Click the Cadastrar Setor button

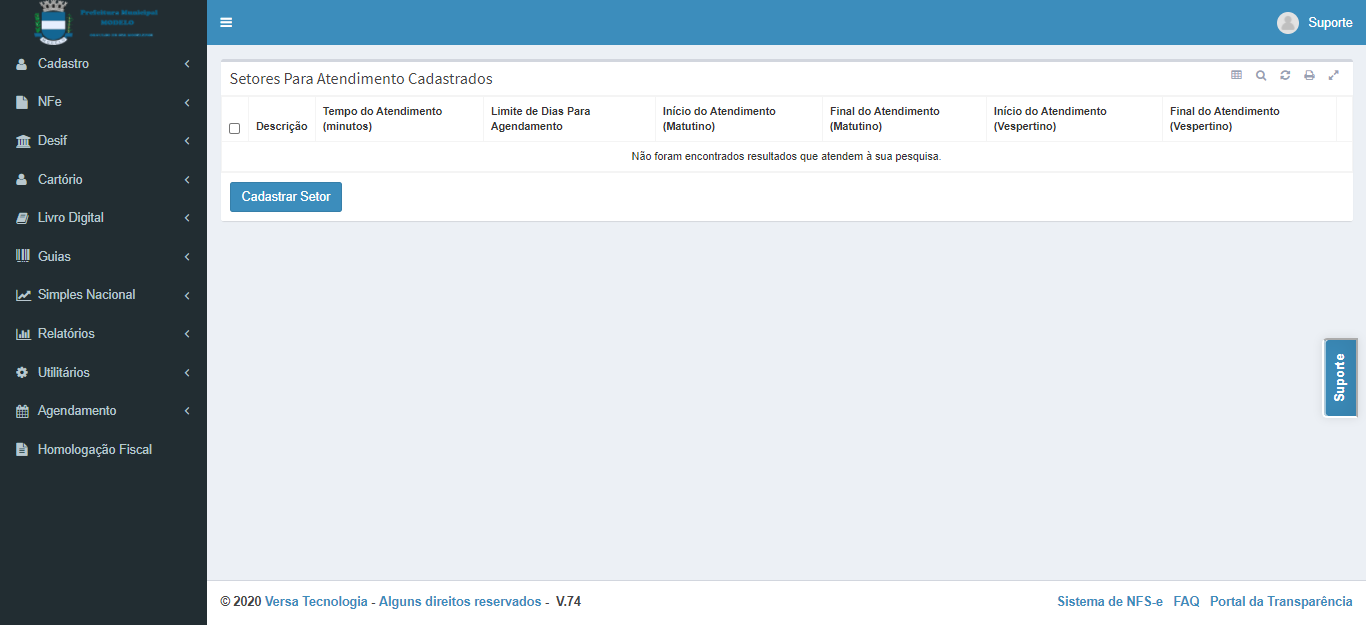pyautogui.click(x=286, y=197)
